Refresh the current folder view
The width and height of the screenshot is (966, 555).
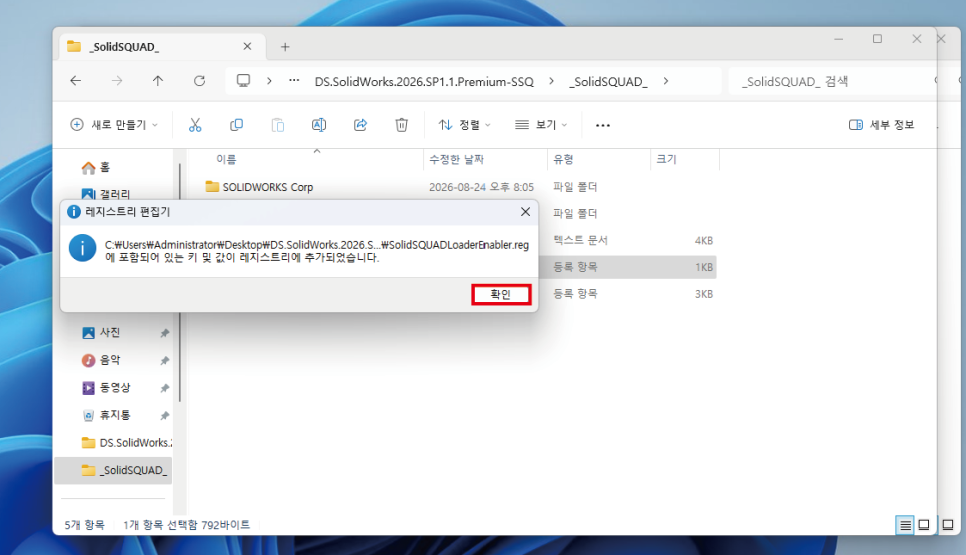point(199,81)
